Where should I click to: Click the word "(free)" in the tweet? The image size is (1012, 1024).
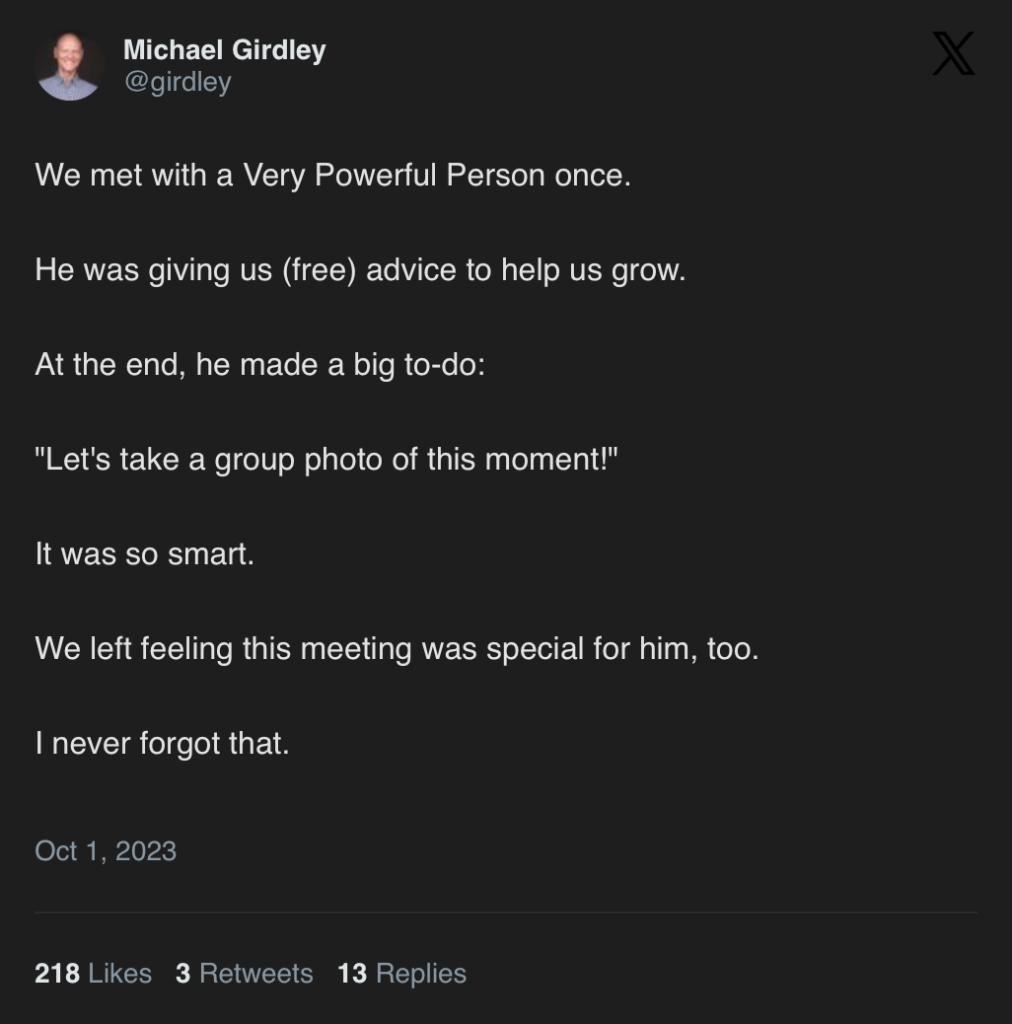[x=324, y=270]
